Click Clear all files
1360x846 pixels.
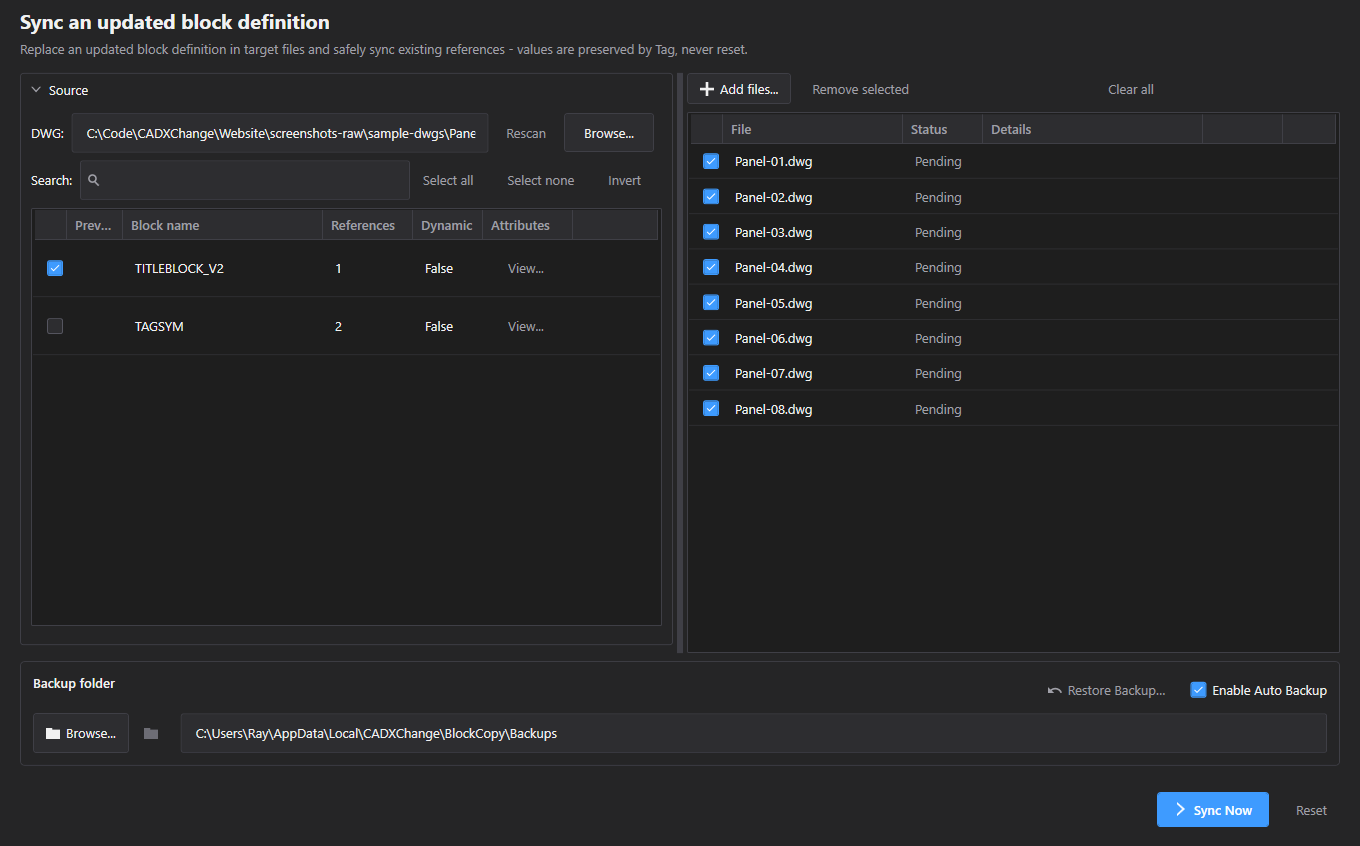pos(1131,89)
